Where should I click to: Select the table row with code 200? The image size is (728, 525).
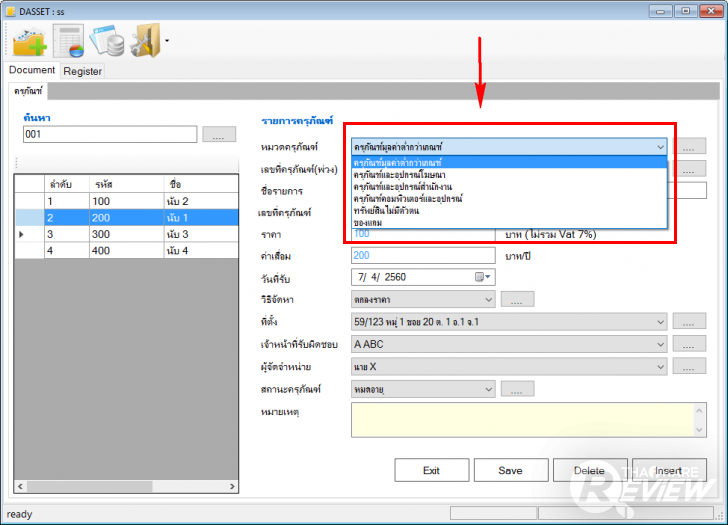tap(127, 218)
